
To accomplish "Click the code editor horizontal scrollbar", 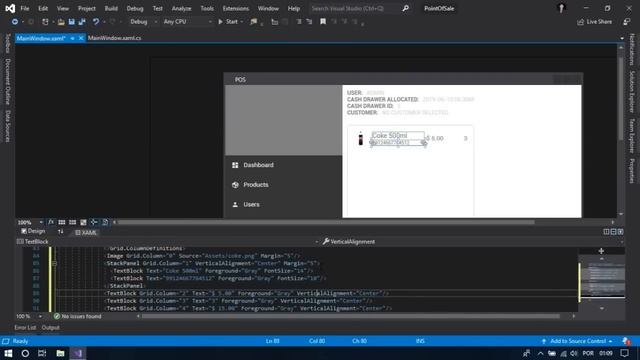I will pyautogui.click(x=351, y=316).
